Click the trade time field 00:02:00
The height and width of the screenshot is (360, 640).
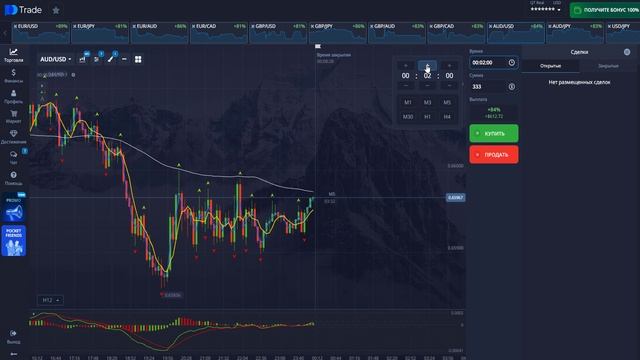[493, 62]
